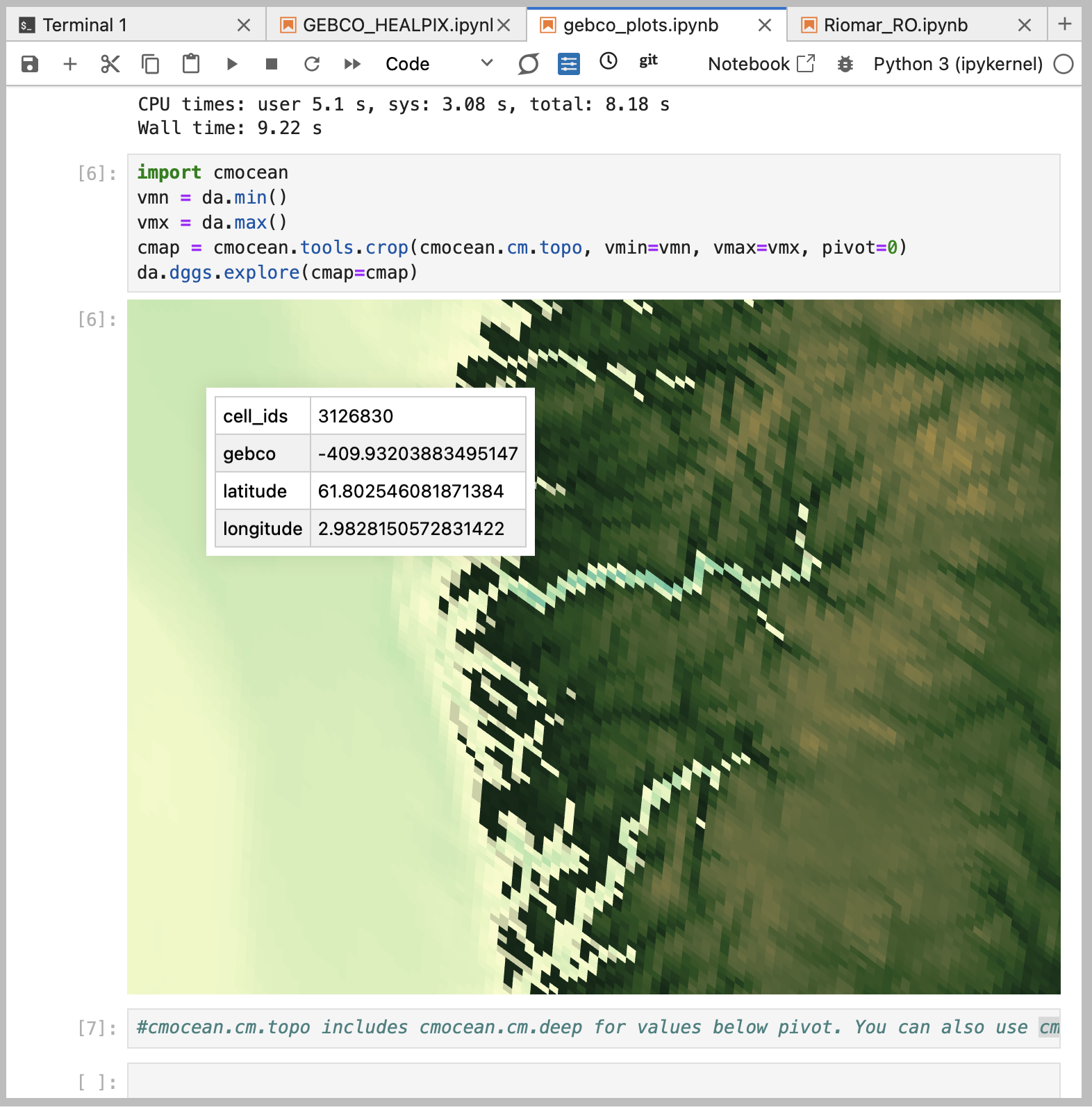Save the notebook with the floppy disk icon

coord(30,65)
